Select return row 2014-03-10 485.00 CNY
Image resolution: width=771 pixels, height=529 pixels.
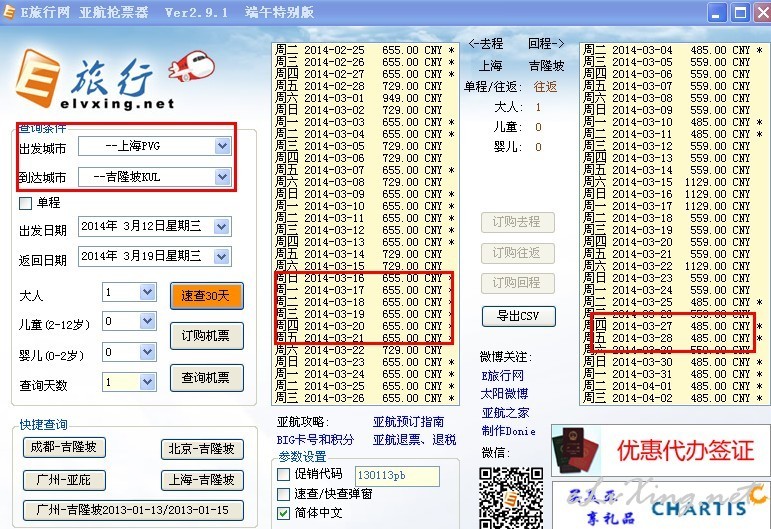pos(673,122)
